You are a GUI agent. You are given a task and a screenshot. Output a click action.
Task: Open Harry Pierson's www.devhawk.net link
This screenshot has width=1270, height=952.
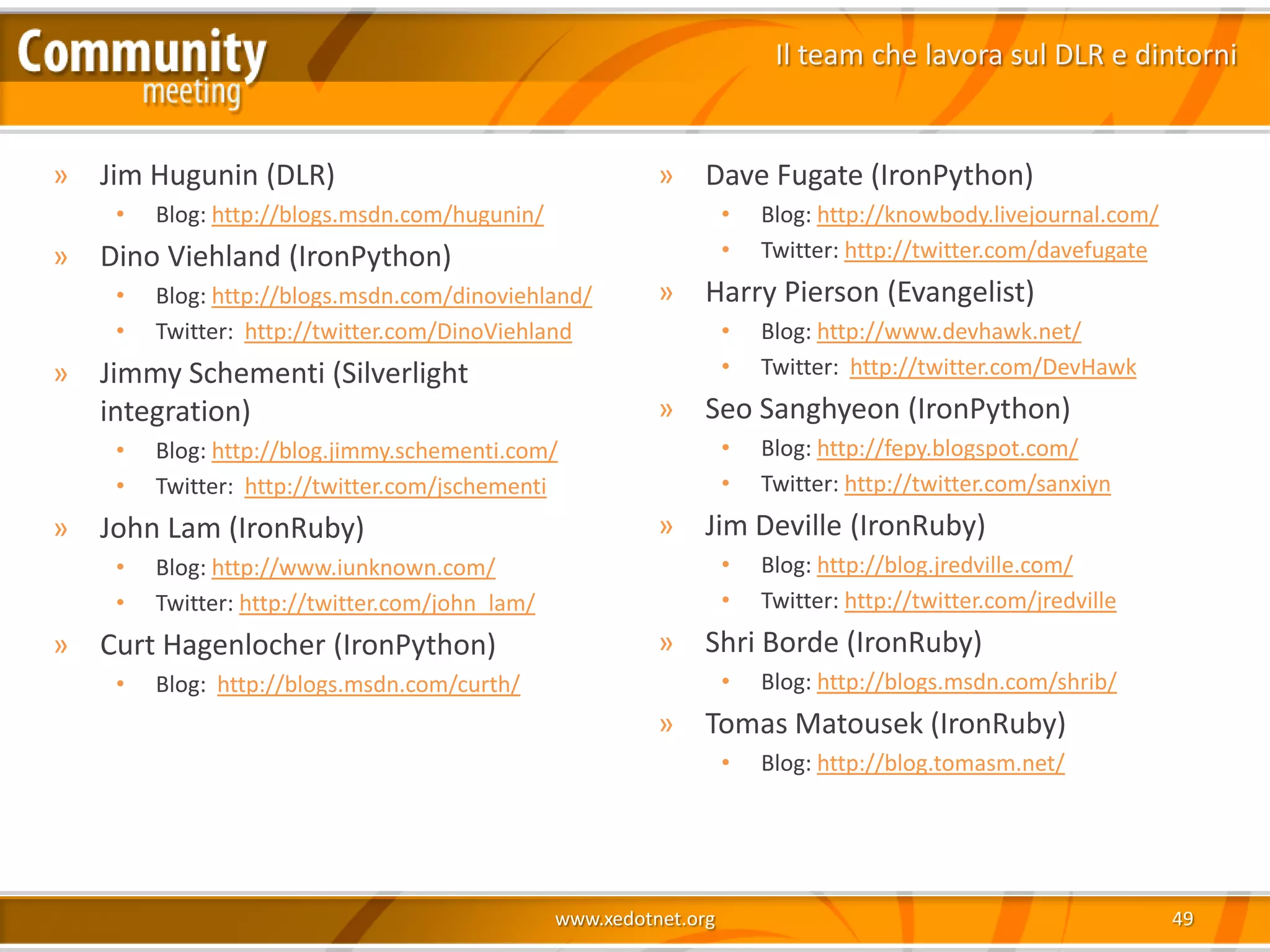(949, 332)
